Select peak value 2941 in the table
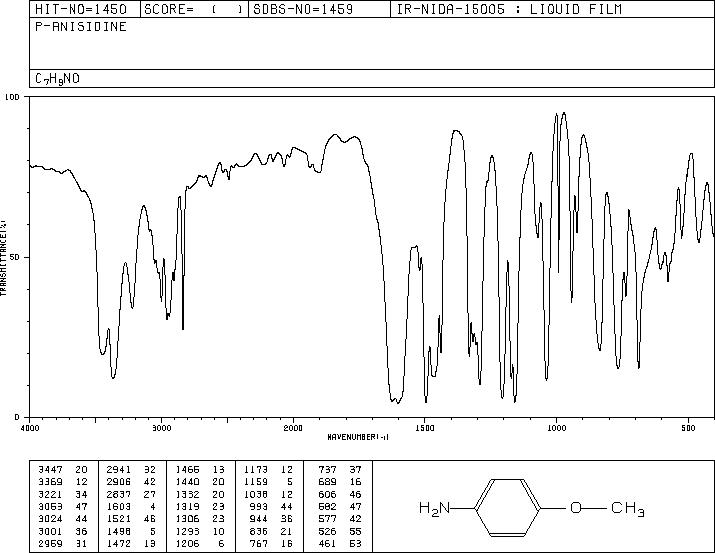The width and height of the screenshot is (715, 553). [119, 469]
